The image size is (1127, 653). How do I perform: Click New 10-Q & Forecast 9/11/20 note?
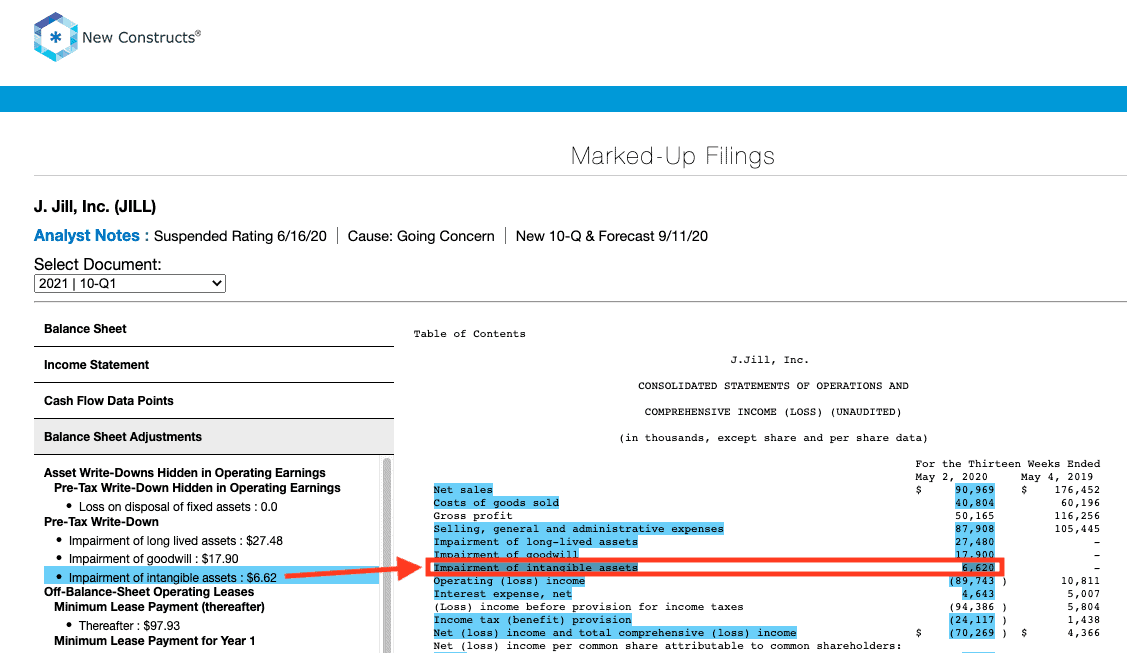pyautogui.click(x=612, y=236)
